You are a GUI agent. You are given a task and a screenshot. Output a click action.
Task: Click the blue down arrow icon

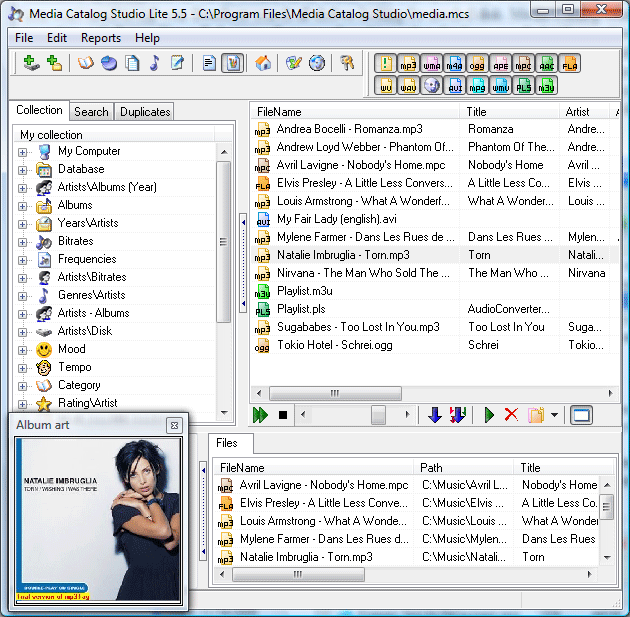coord(435,415)
